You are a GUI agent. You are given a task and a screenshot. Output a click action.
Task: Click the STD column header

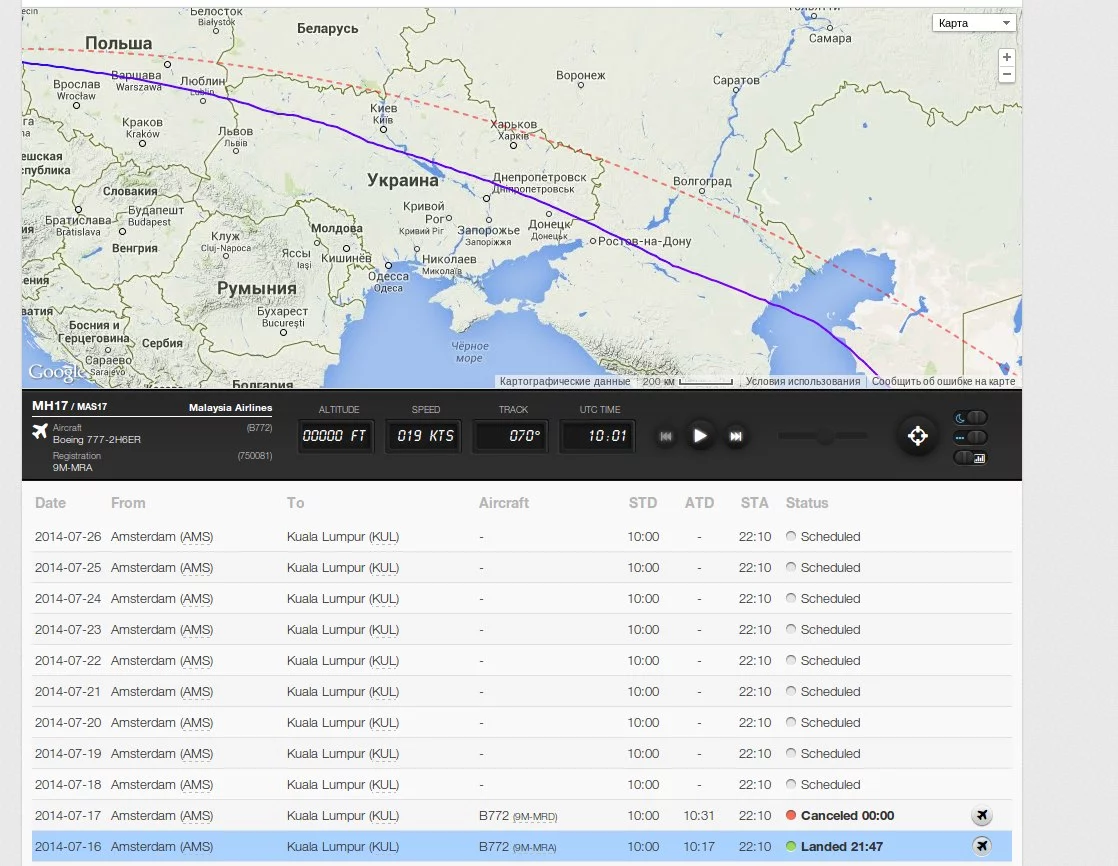(642, 503)
